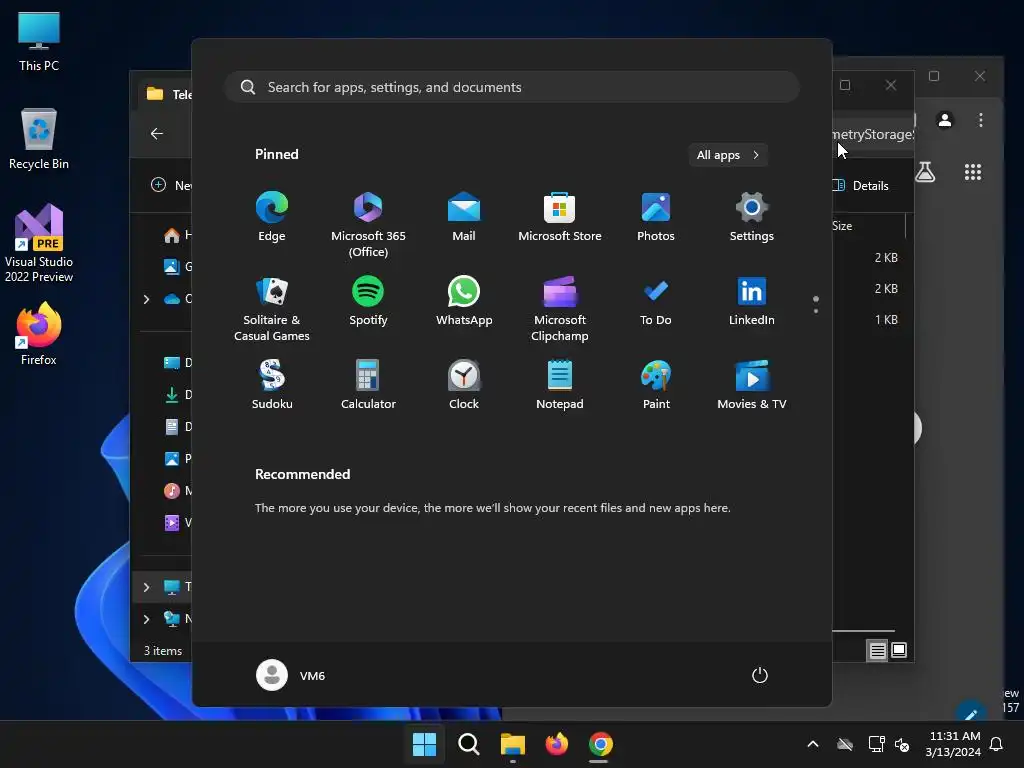Open the Calculator app

(368, 385)
